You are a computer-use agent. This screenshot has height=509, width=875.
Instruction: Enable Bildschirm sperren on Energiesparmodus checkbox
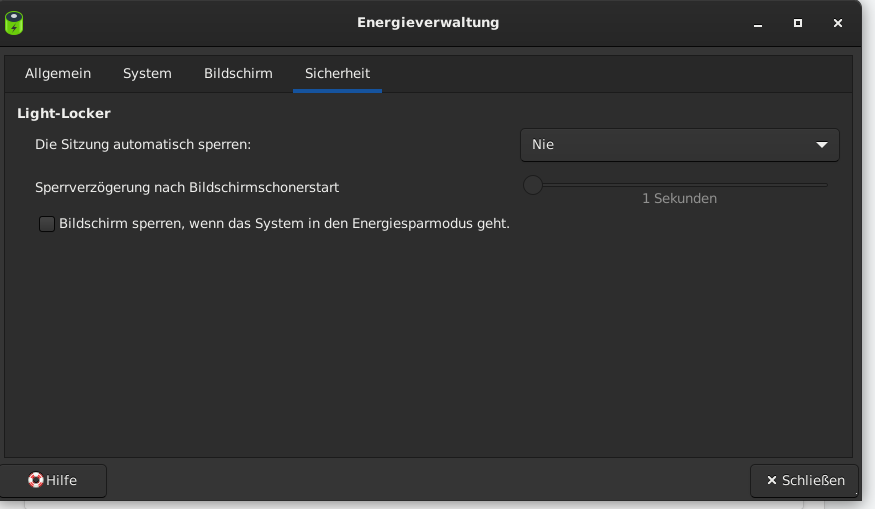tap(47, 224)
